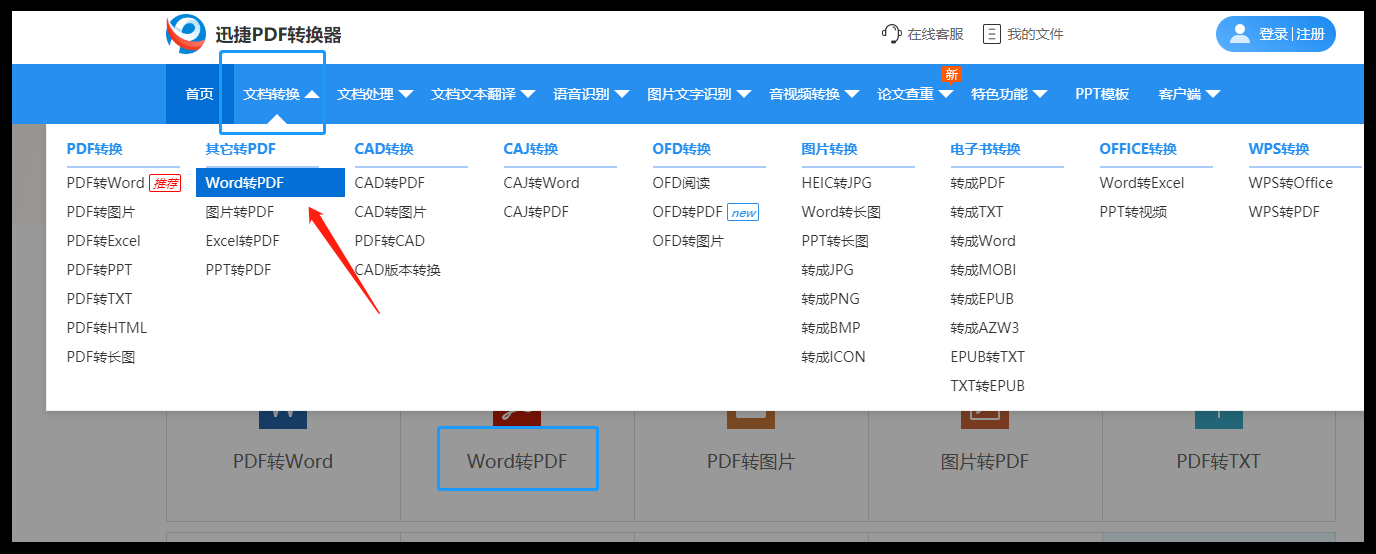Select PDF转长图 menu entry

click(101, 357)
